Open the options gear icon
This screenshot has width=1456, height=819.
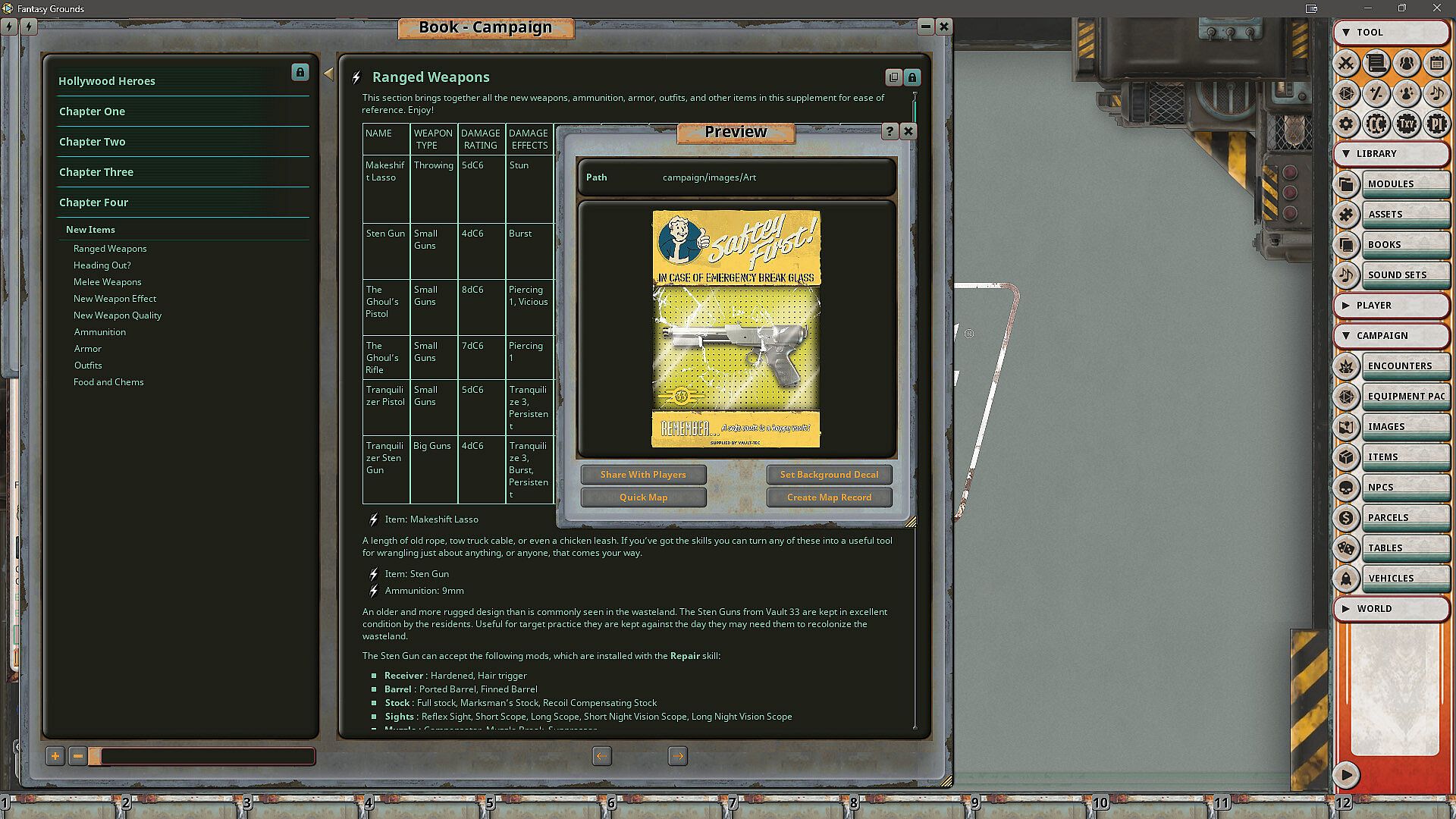point(1346,124)
